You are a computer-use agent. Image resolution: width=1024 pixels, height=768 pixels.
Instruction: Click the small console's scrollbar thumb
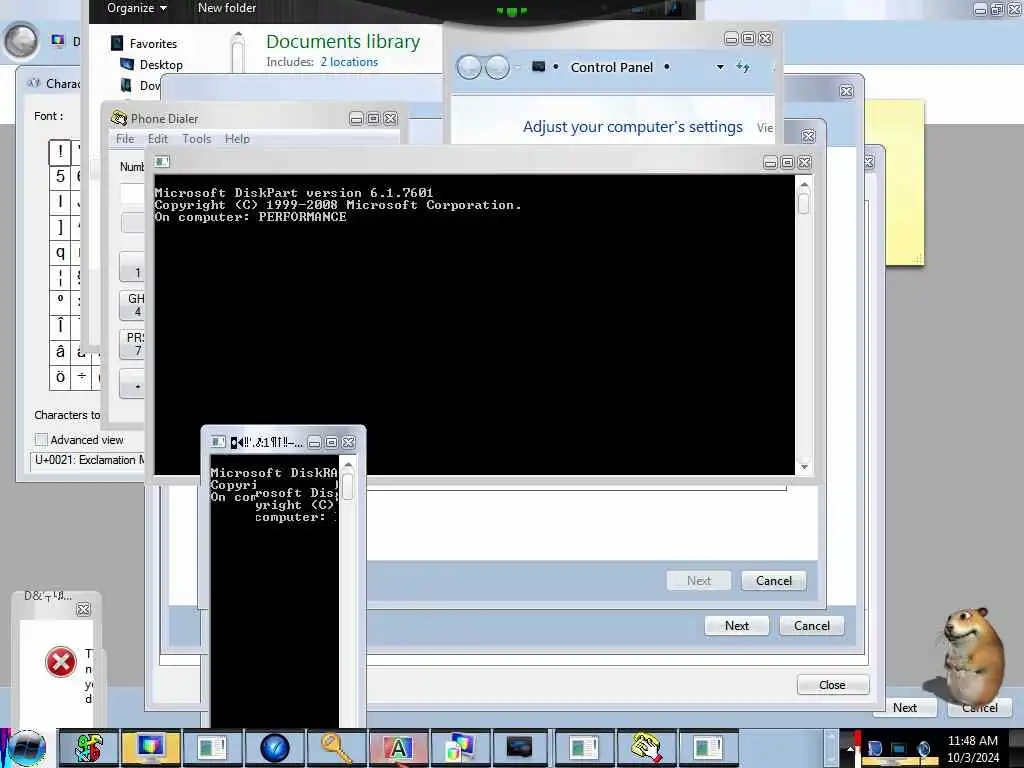click(347, 486)
